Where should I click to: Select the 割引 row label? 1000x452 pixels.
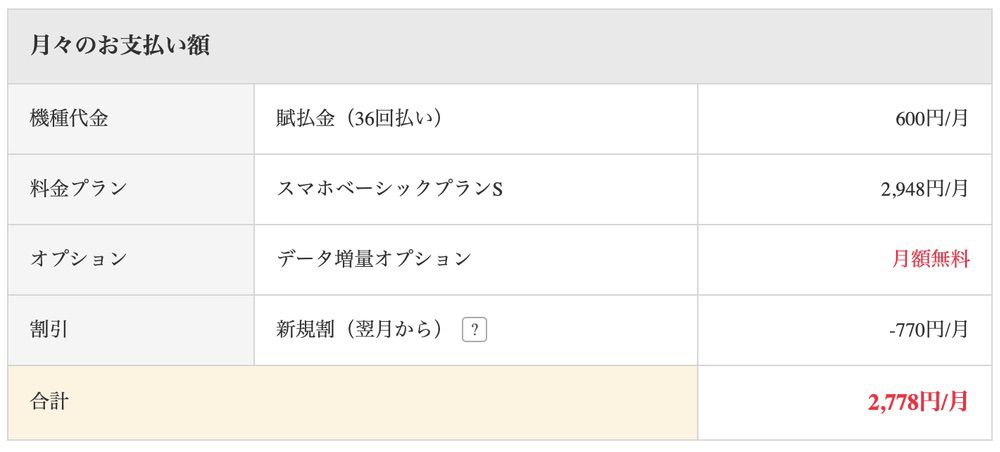[x=49, y=329]
